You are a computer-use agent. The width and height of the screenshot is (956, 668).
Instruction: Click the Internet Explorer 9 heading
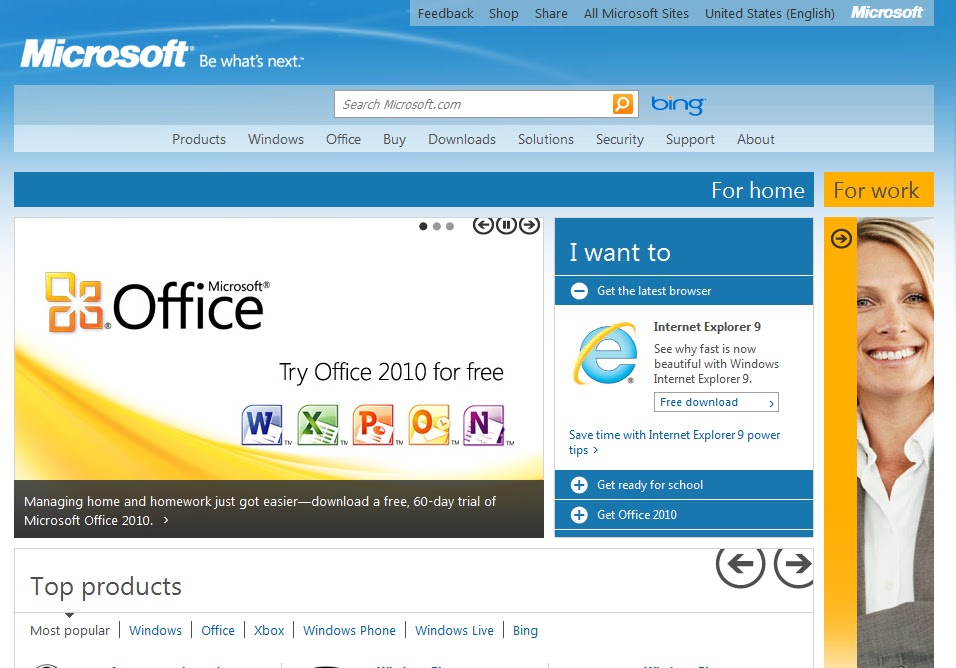pos(707,327)
